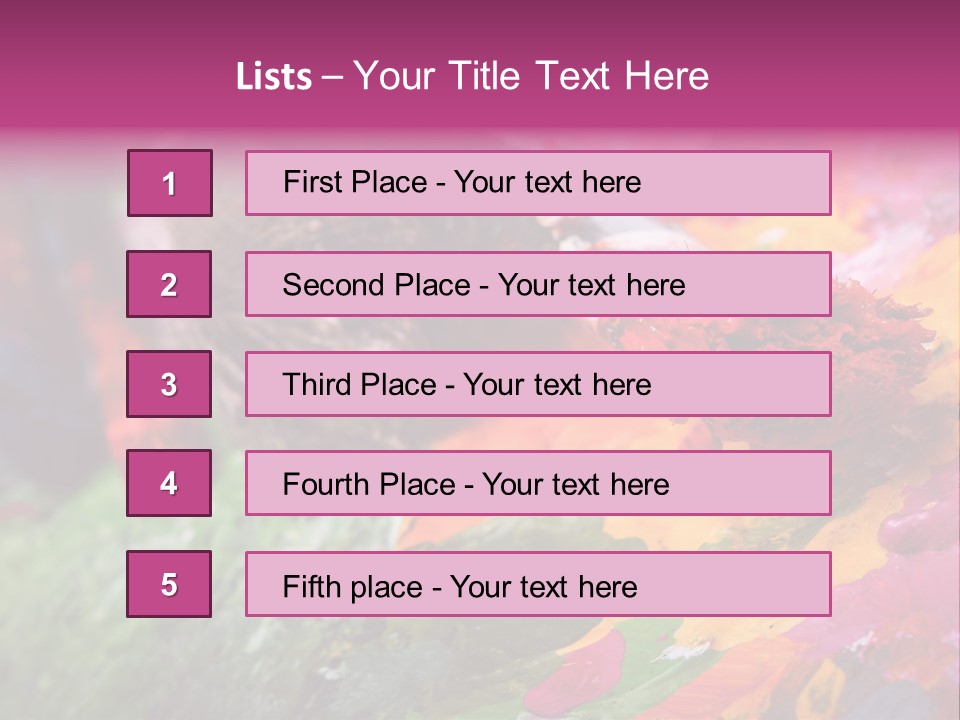Click 'Your Title Text Here' in heading
Image resolution: width=960 pixels, height=720 pixels.
pyautogui.click(x=531, y=76)
